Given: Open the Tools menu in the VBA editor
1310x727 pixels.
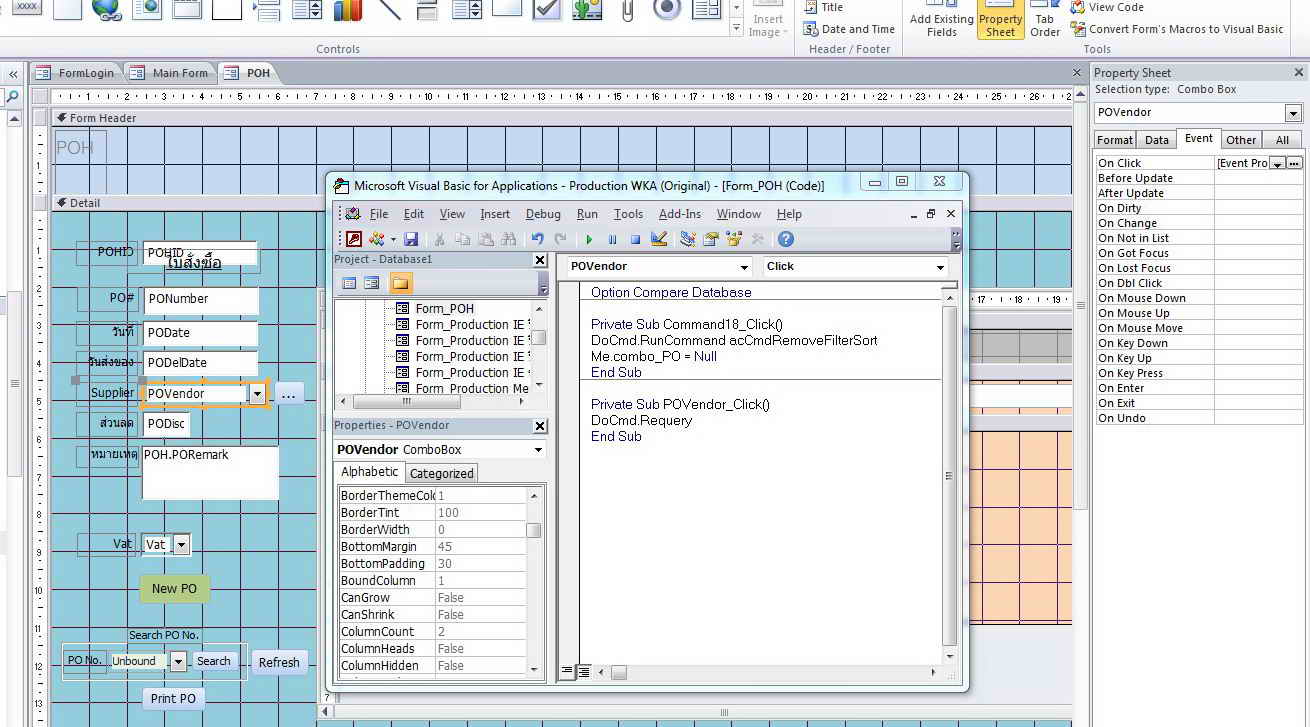Looking at the screenshot, I should [628, 214].
